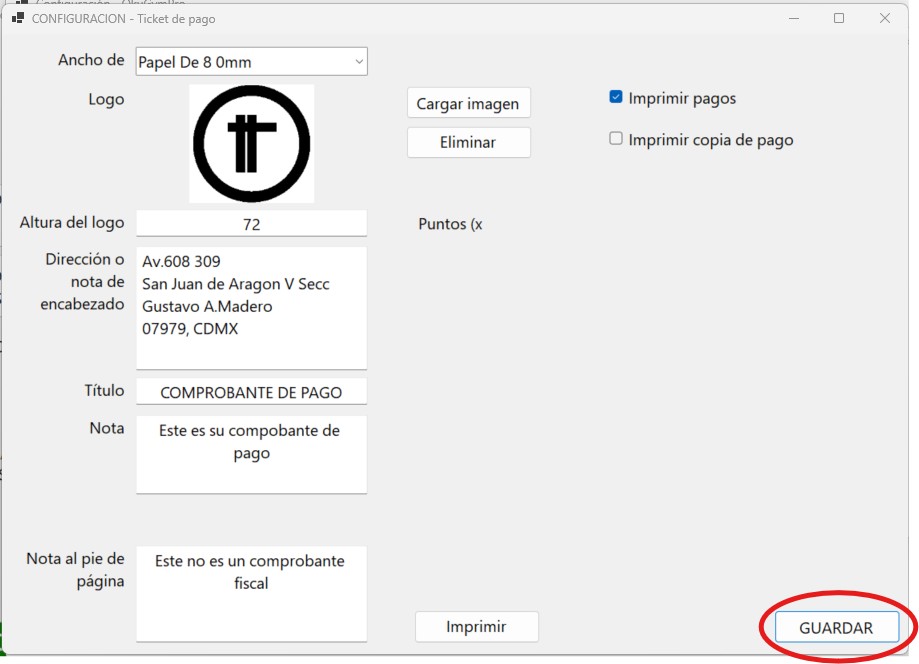This screenshot has width=919, height=664.
Task: Enable Imprimir copia de pago
Action: click(616, 139)
